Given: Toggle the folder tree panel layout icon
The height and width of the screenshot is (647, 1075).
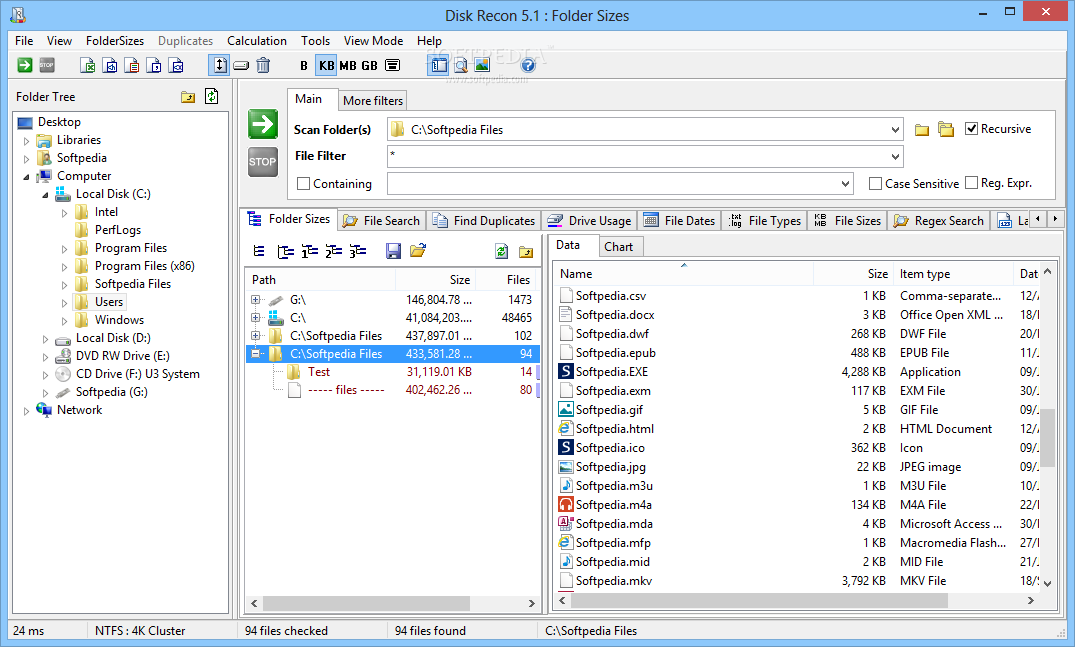Looking at the screenshot, I should [439, 65].
